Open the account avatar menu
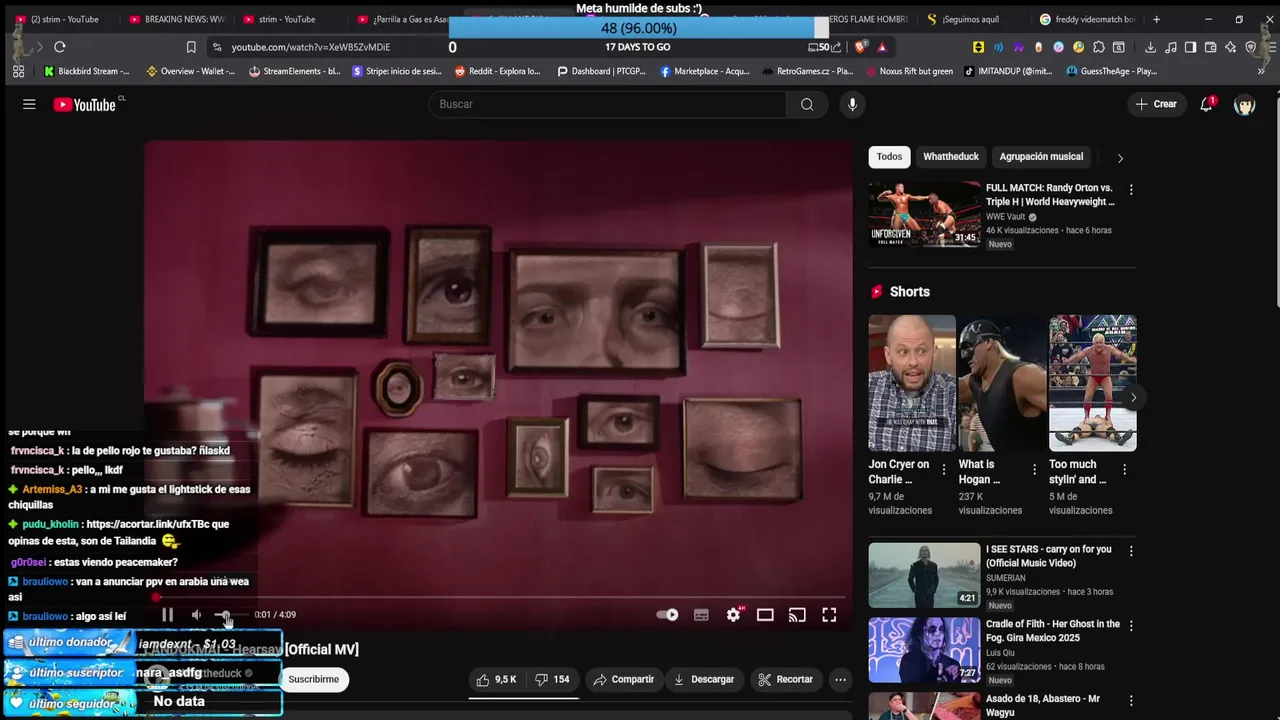1280x720 pixels. tap(1244, 104)
